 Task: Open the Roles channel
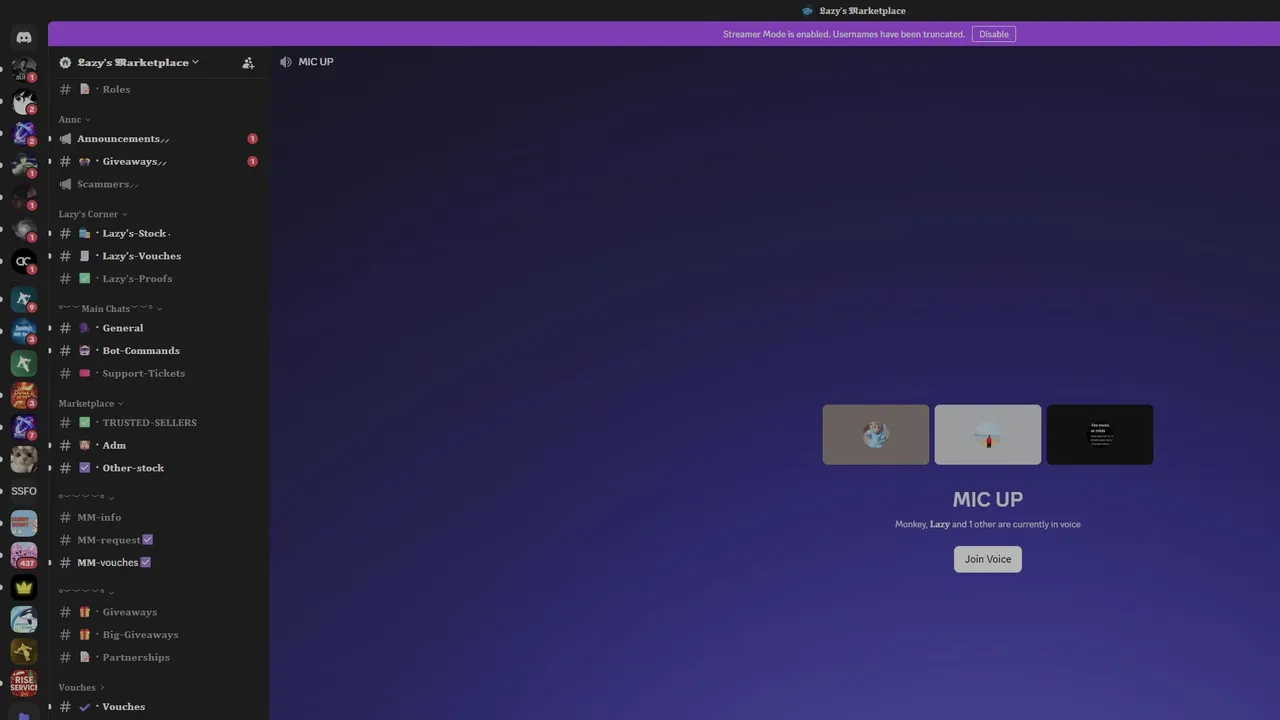pos(159,89)
